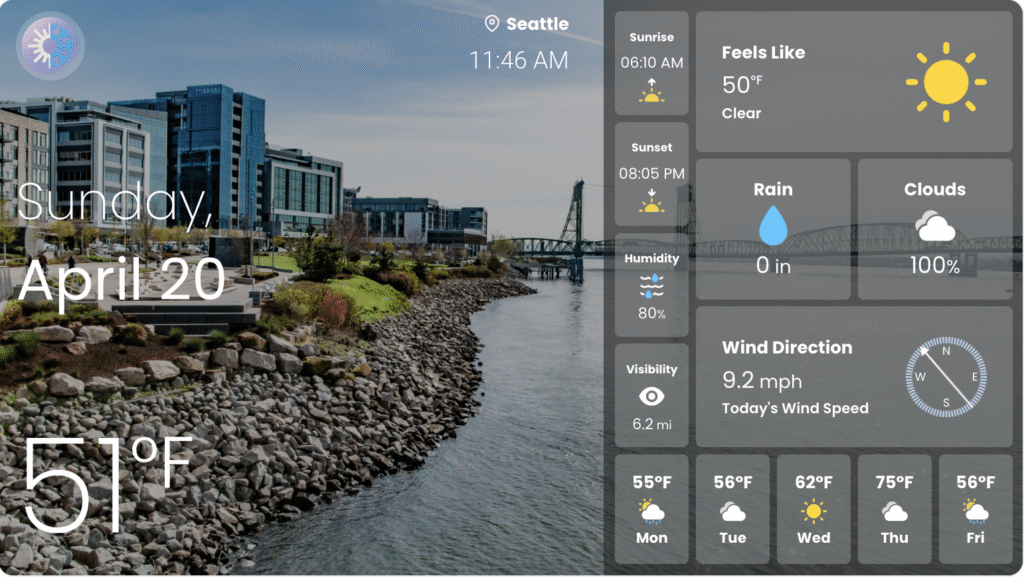Click the Today's Wind Speed text

[796, 407]
